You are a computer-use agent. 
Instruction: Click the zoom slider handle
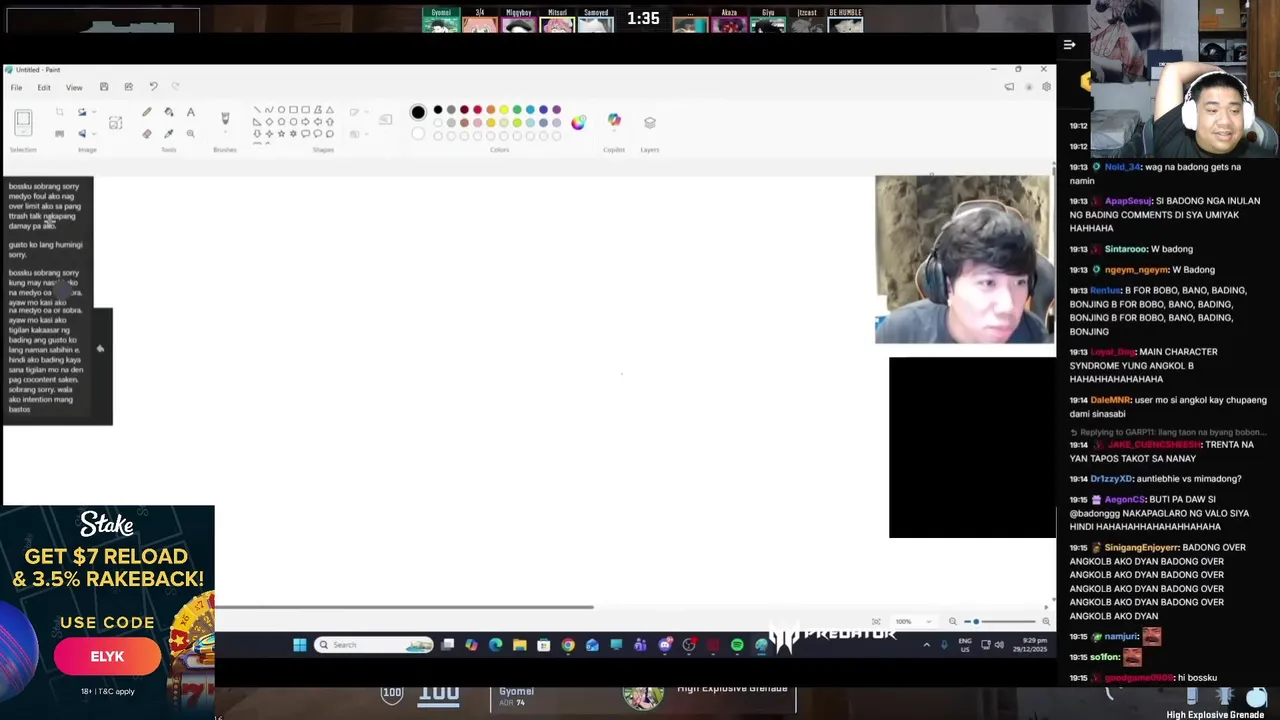click(x=976, y=621)
